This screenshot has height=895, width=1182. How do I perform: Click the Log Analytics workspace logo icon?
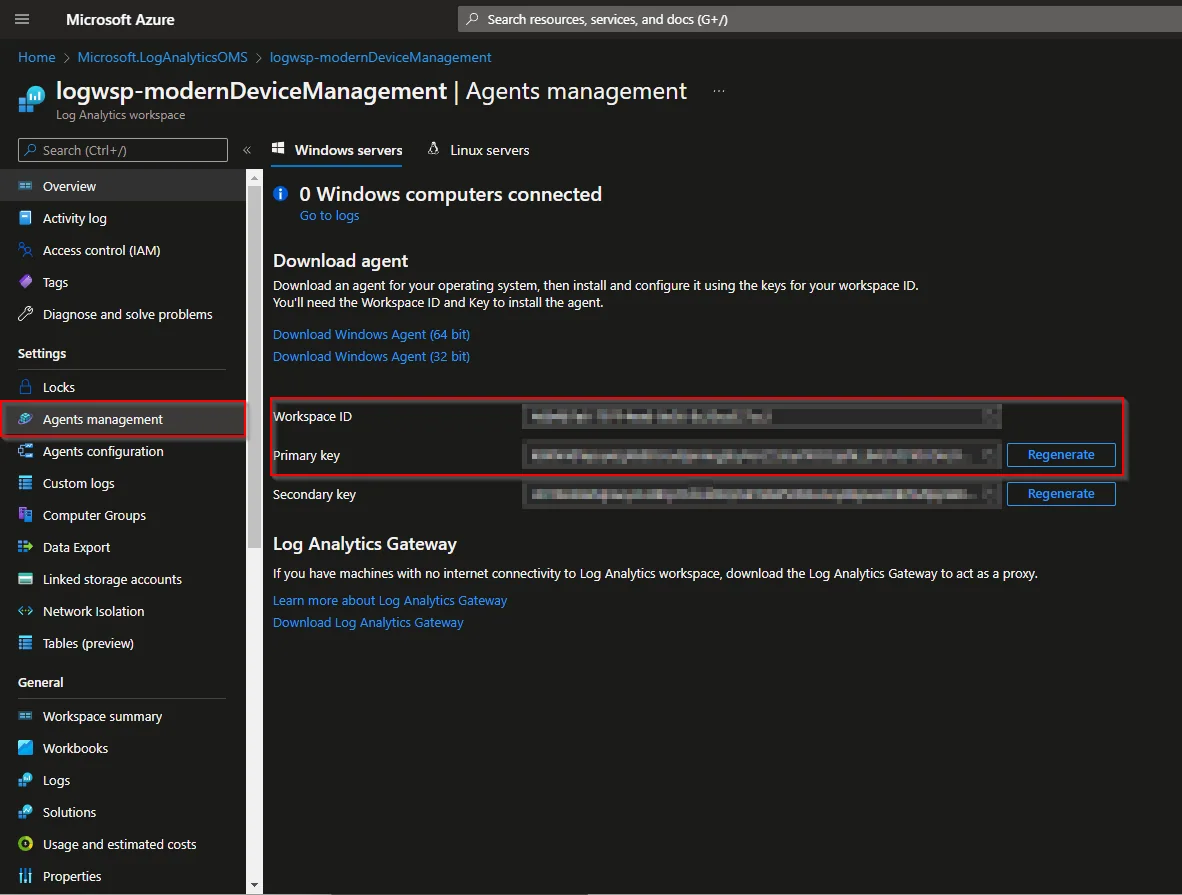(x=32, y=100)
